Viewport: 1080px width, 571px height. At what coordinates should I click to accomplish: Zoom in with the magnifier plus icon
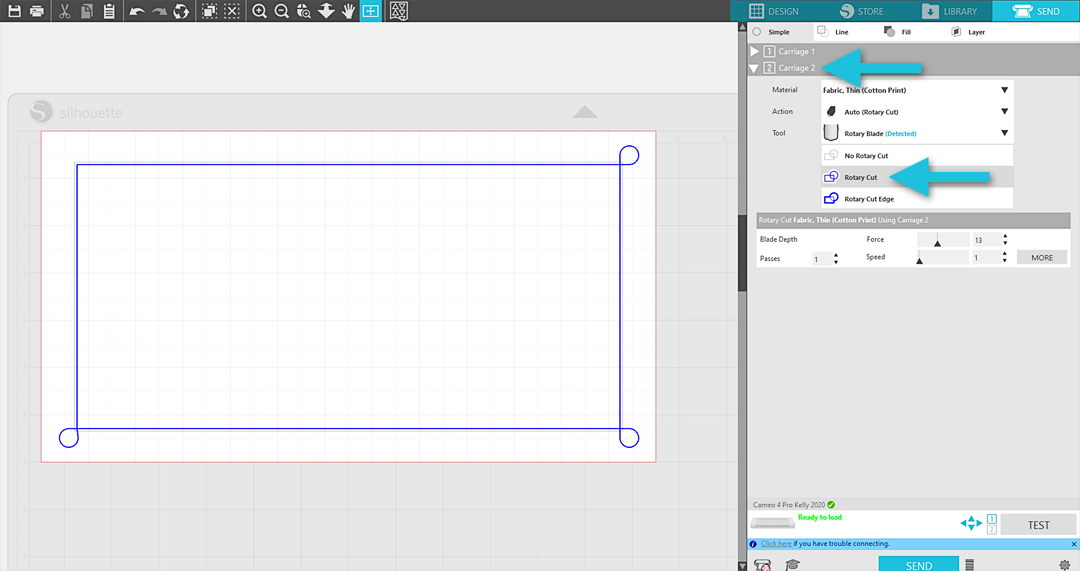tap(259, 11)
